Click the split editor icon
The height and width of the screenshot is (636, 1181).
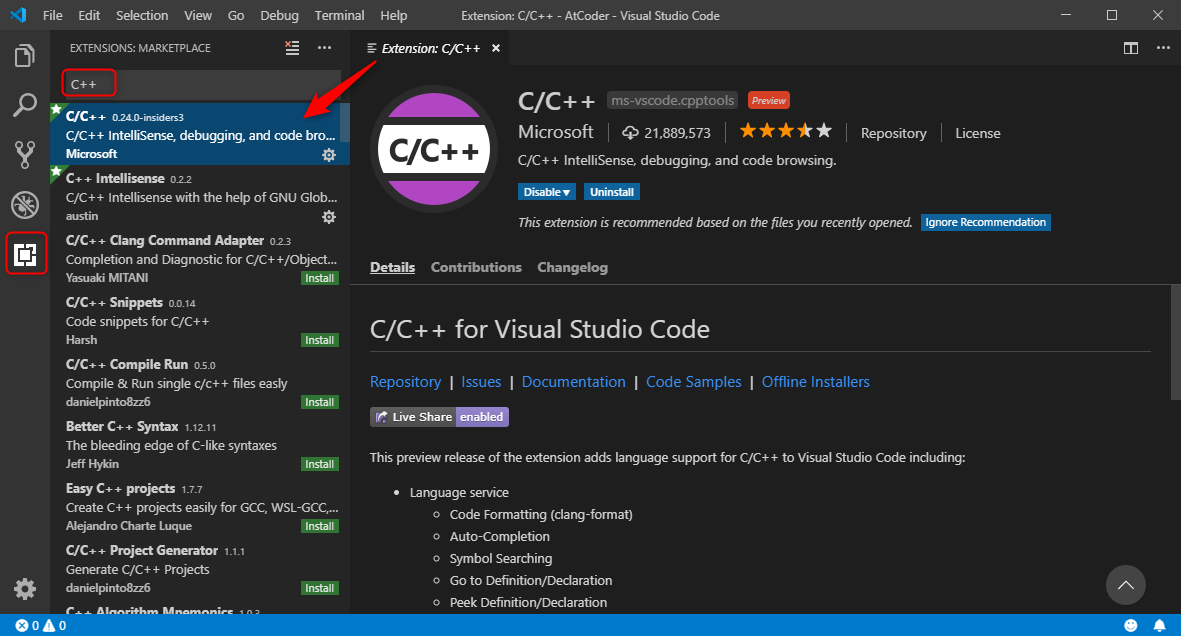pos(1131,48)
